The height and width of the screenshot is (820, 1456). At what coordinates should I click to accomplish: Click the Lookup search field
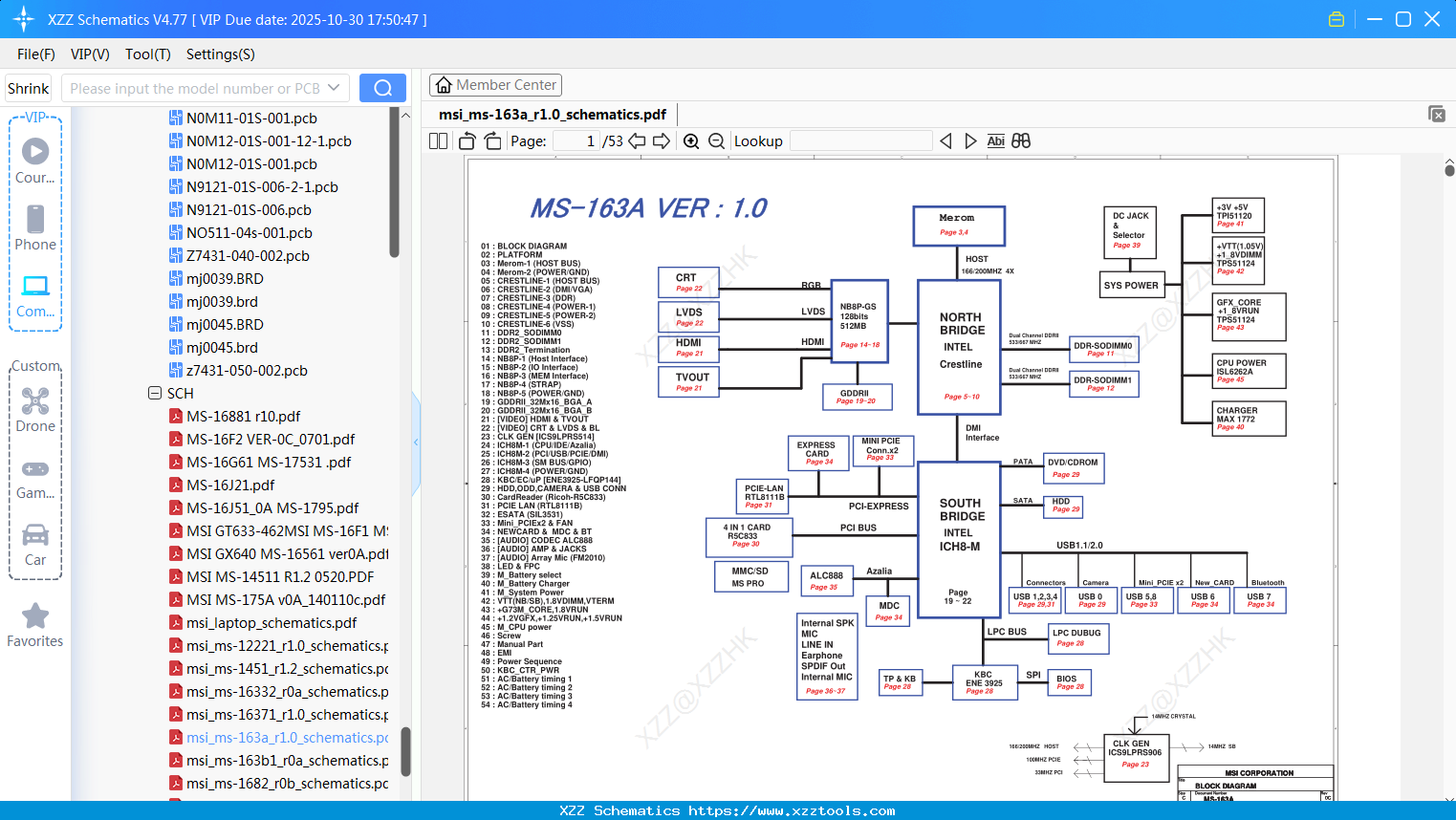(x=861, y=141)
